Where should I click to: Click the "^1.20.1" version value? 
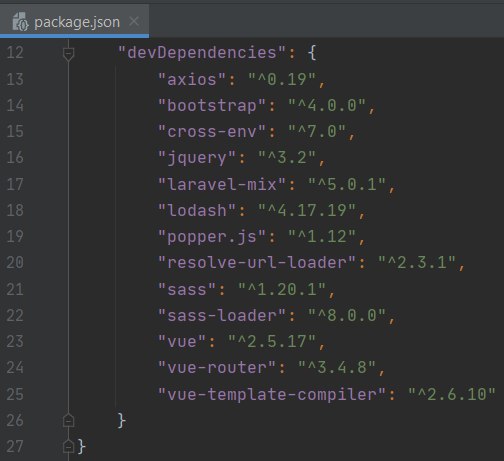282,289
